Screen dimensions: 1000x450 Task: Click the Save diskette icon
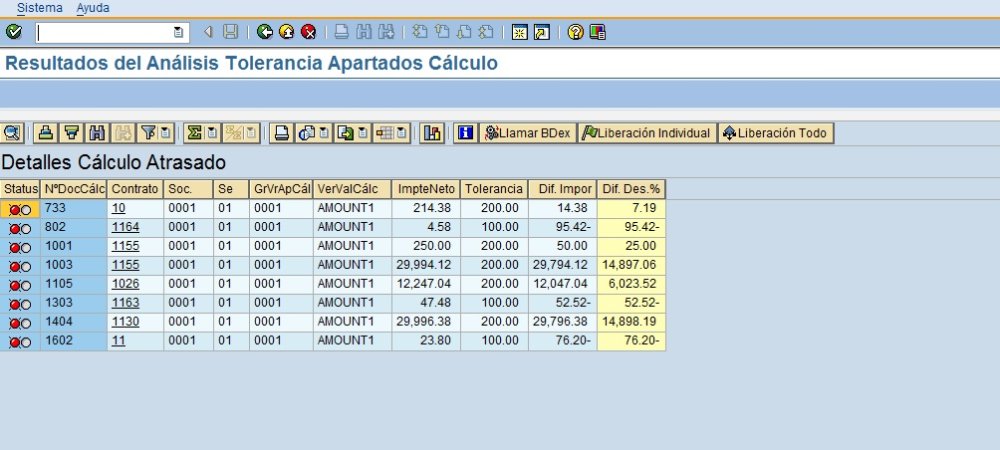230,32
